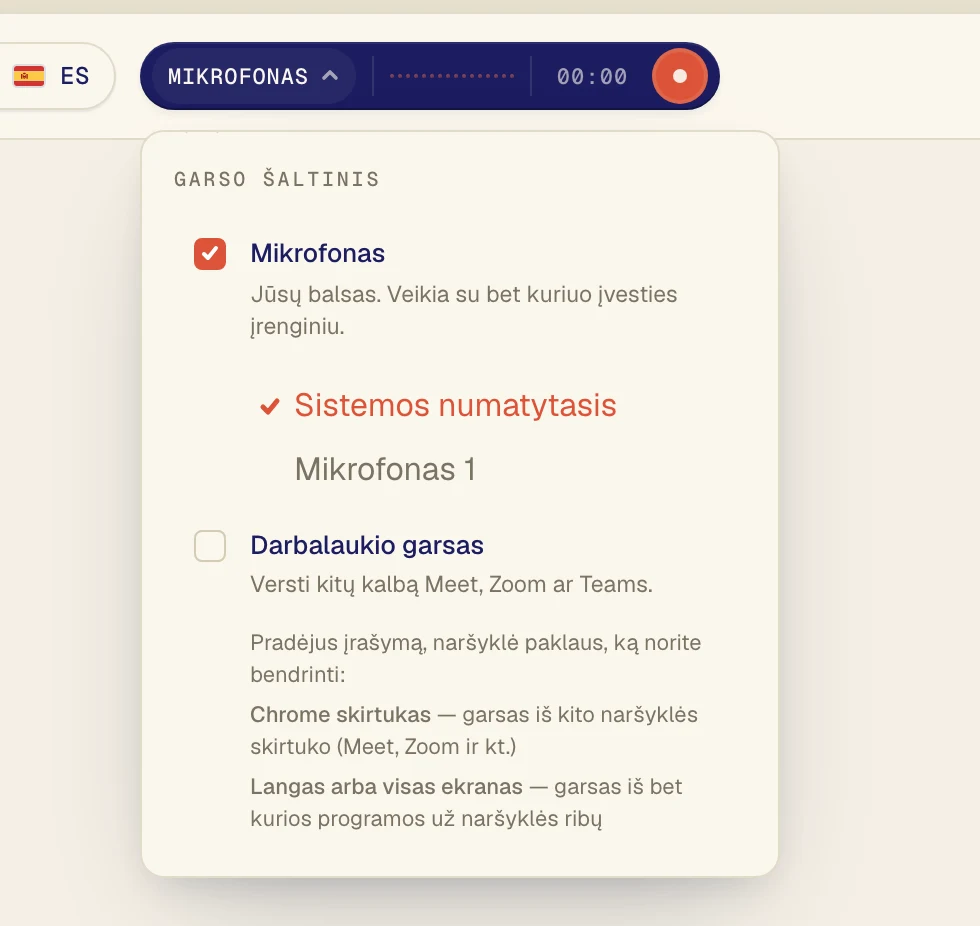The width and height of the screenshot is (980, 926).
Task: Select Sistemos numatytasis input device
Action: (438, 405)
